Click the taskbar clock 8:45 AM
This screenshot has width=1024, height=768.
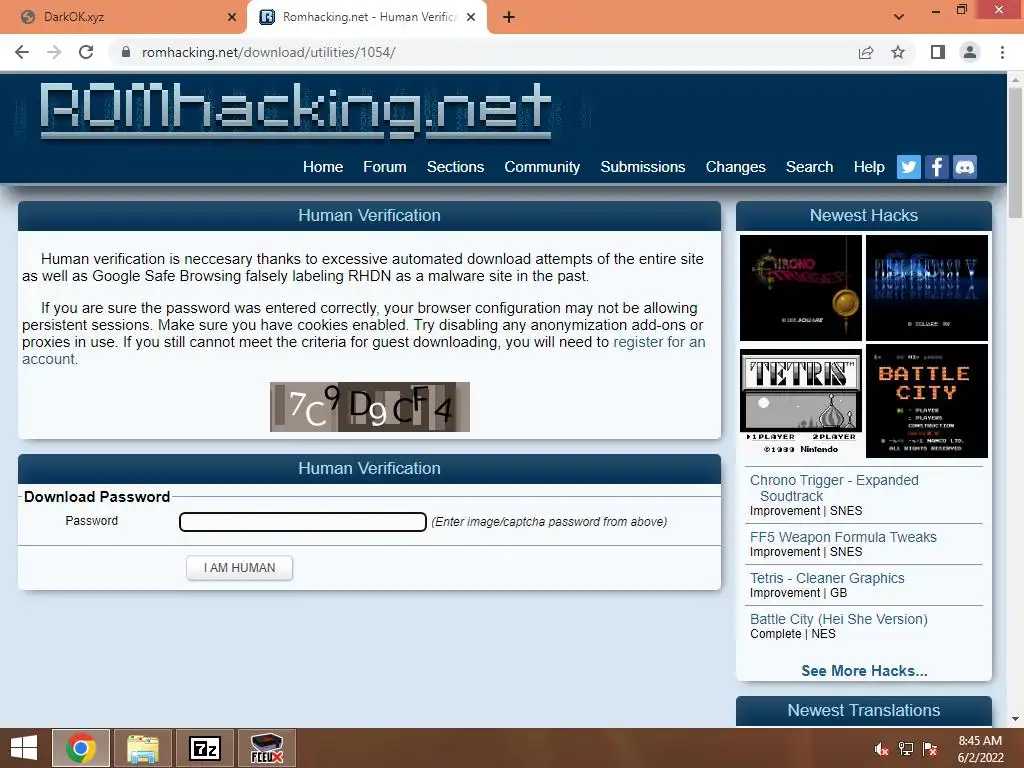(980, 741)
